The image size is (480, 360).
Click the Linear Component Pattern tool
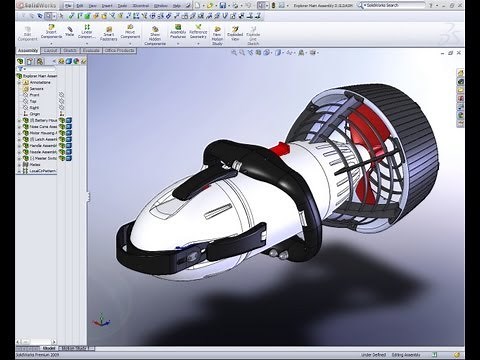[87, 32]
